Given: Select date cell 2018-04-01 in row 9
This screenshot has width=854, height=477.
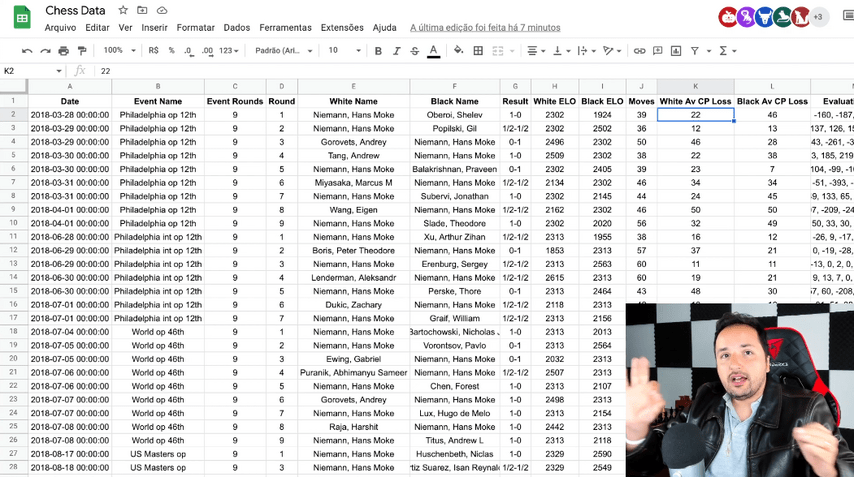Looking at the screenshot, I should click(70, 210).
